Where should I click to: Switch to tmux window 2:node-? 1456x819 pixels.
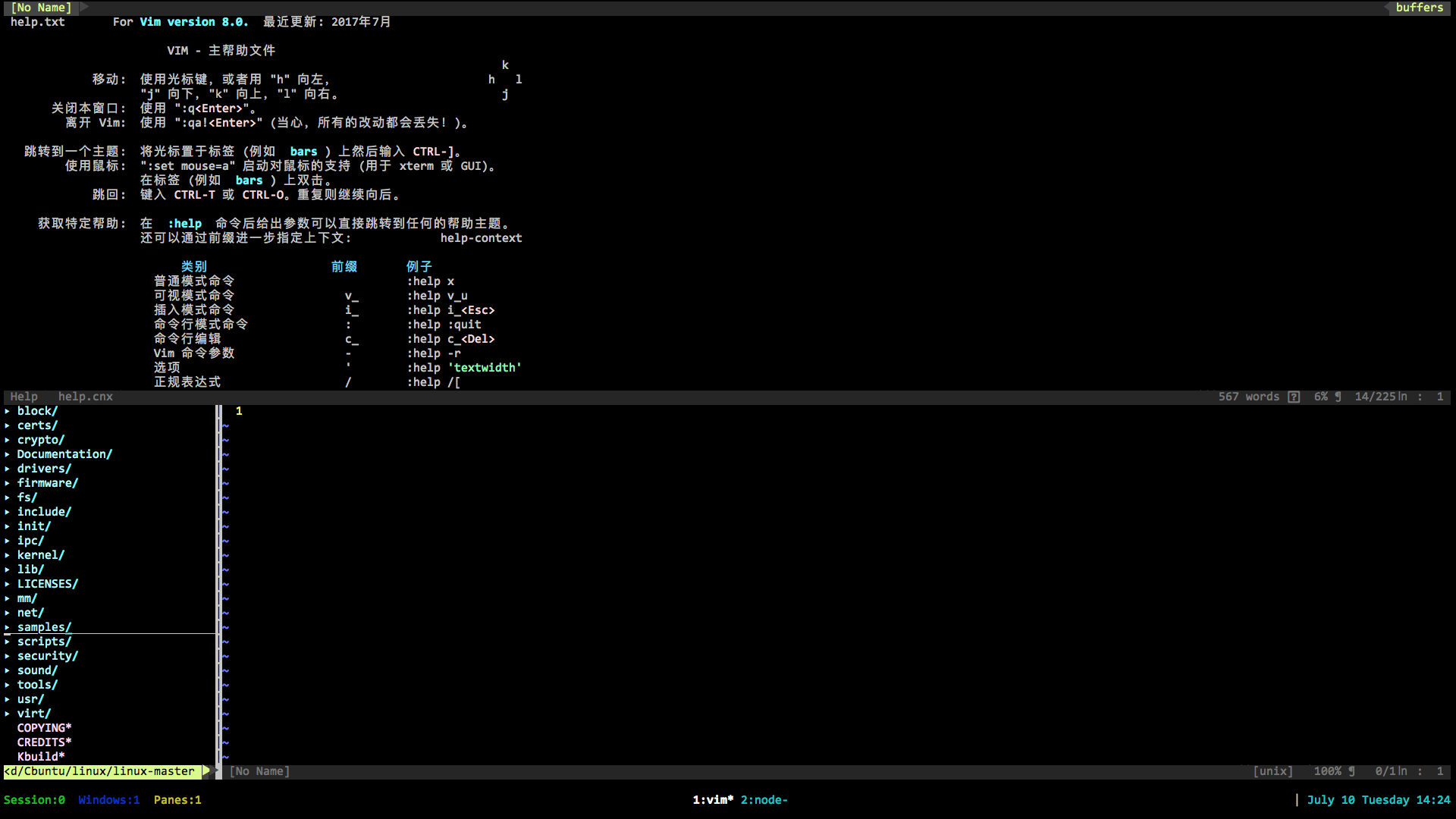point(764,800)
